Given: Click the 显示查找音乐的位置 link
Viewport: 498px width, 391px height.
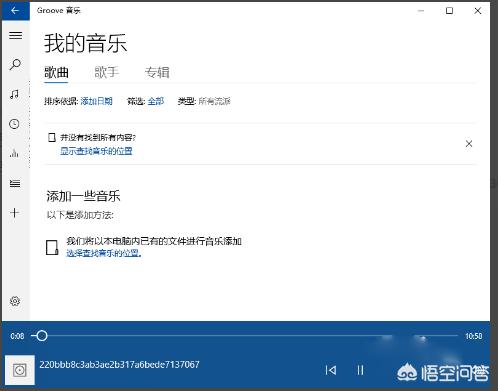Looking at the screenshot, I should click(96, 151).
